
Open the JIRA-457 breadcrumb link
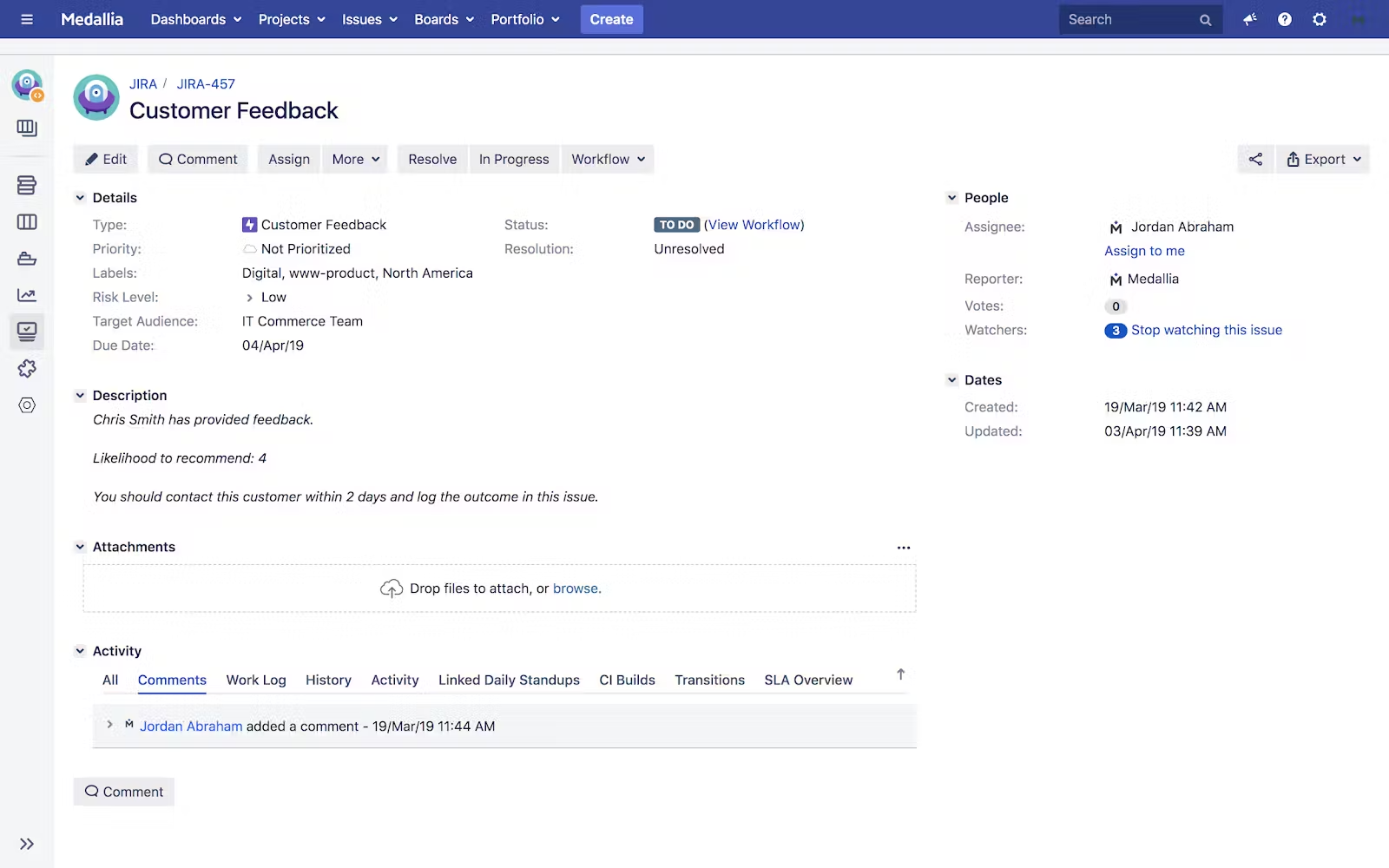206,84
